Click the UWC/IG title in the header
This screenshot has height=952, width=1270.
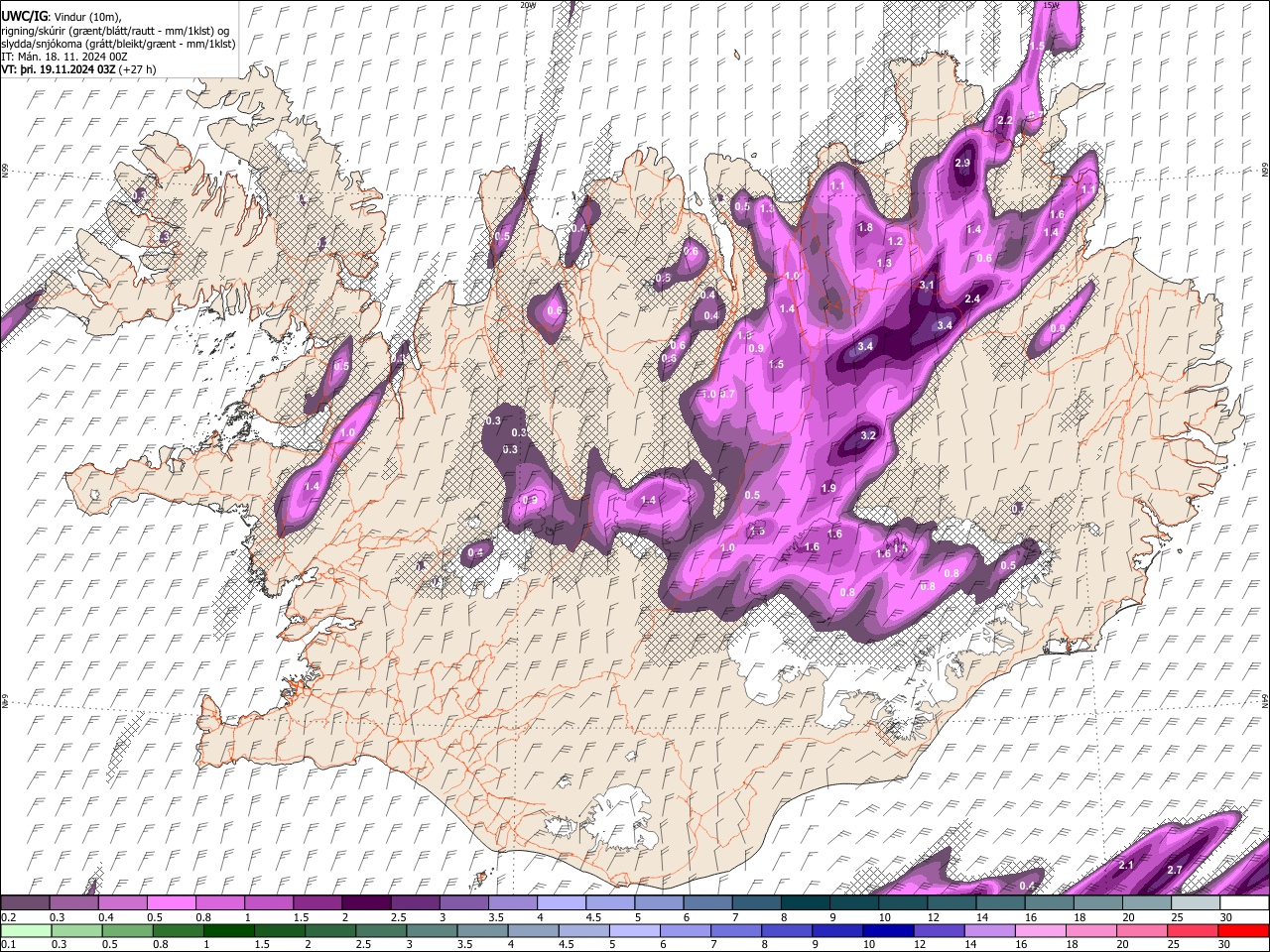coord(24,15)
